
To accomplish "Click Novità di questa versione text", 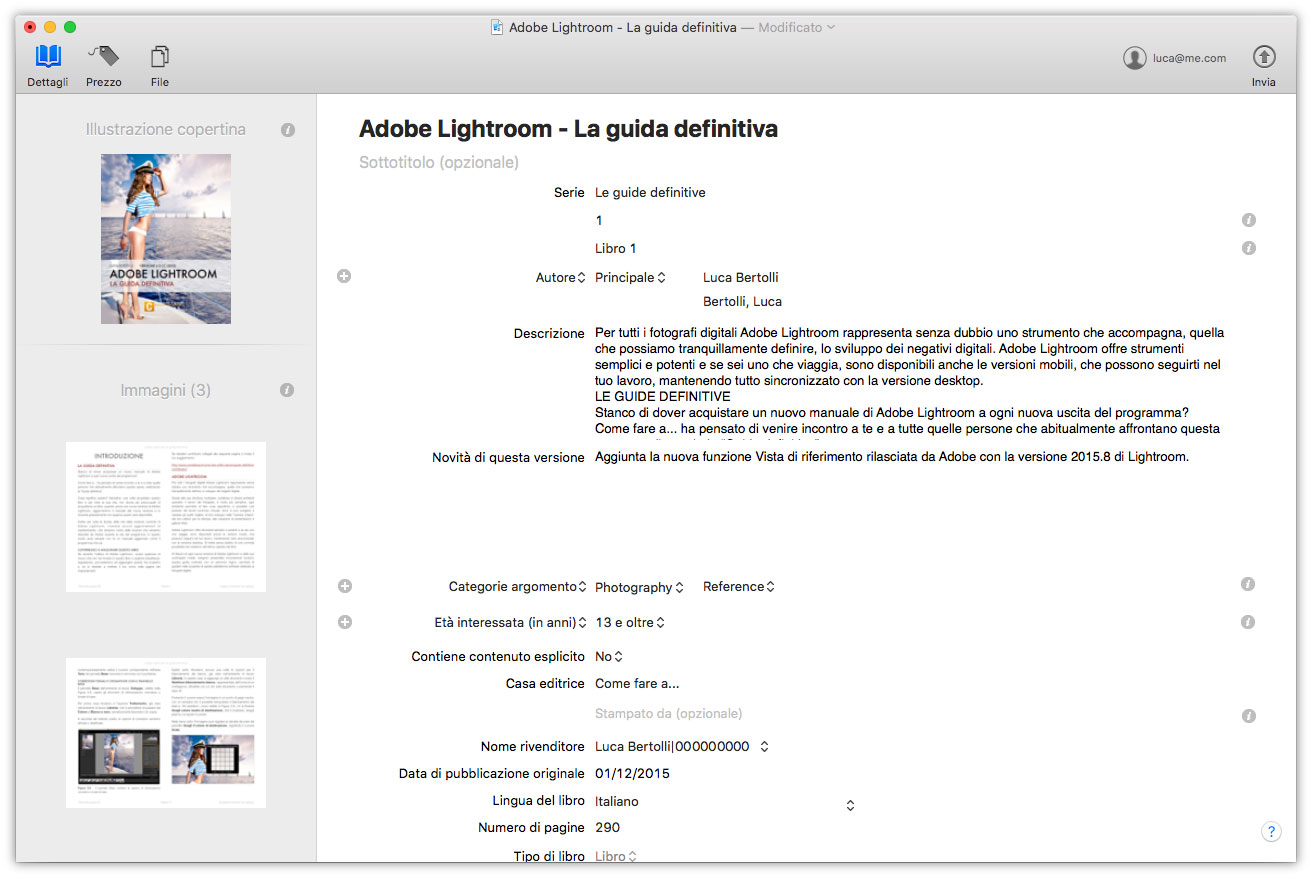I will pyautogui.click(x=892, y=458).
